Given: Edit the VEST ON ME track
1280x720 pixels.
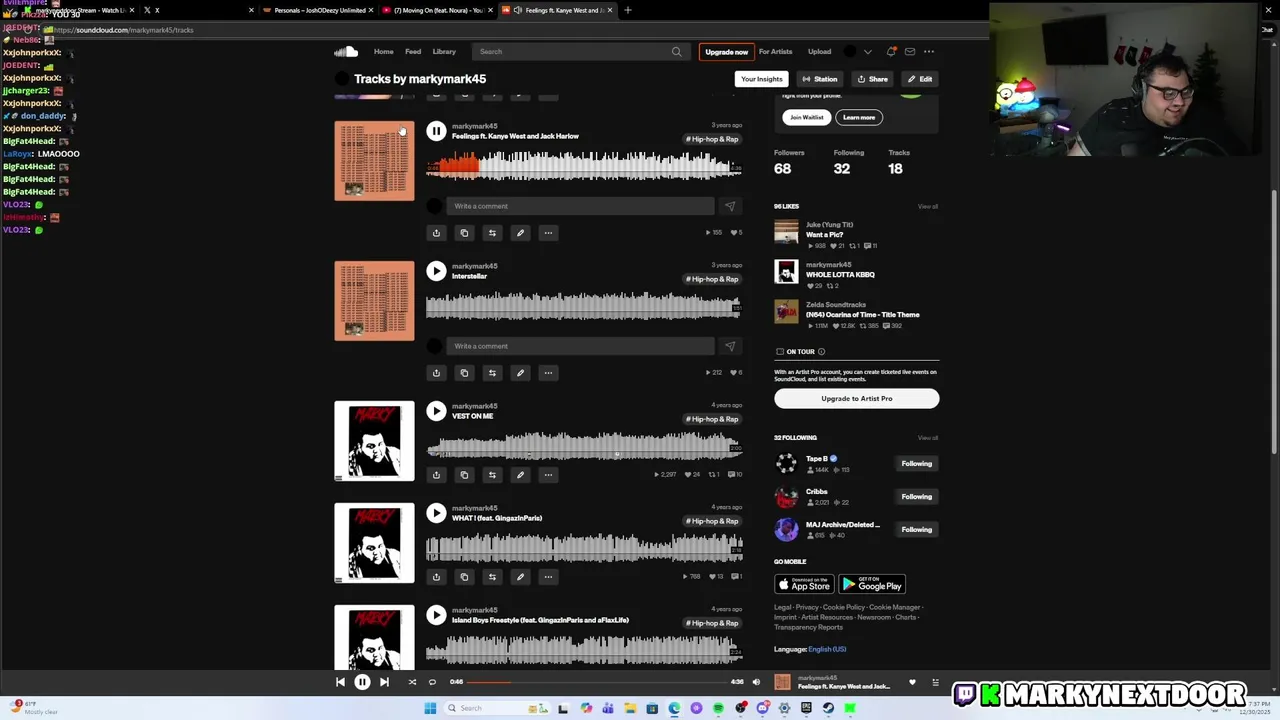Looking at the screenshot, I should tap(520, 475).
